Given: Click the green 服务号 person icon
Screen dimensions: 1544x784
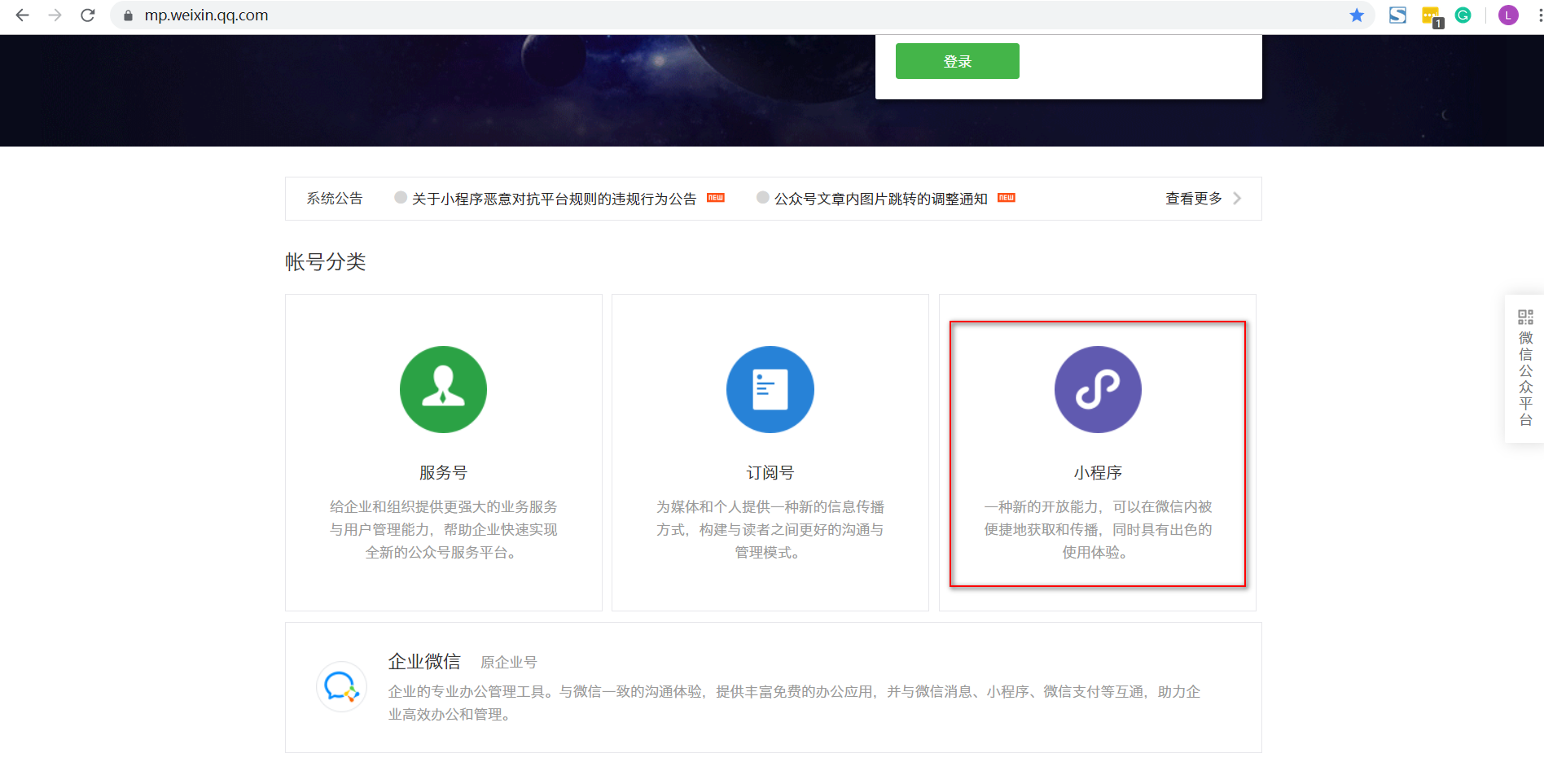Looking at the screenshot, I should pyautogui.click(x=443, y=389).
